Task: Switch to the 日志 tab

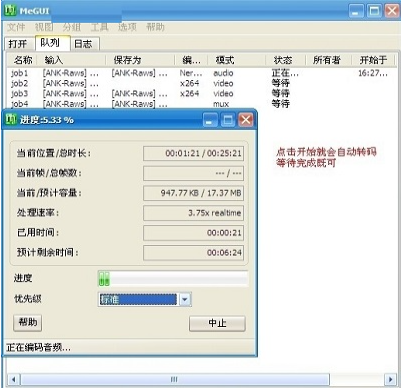Action: point(83,44)
